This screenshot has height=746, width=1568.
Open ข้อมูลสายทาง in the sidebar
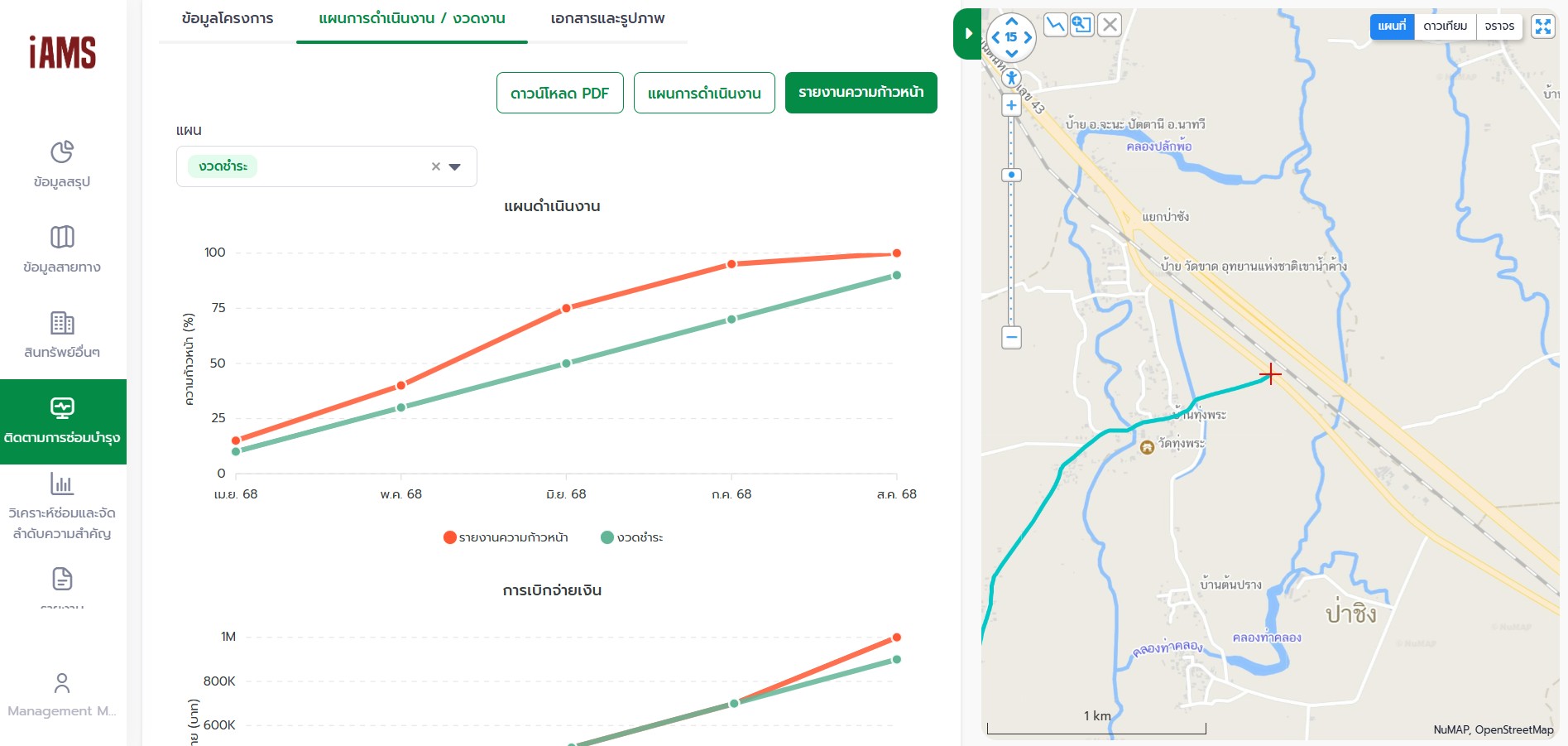point(62,249)
